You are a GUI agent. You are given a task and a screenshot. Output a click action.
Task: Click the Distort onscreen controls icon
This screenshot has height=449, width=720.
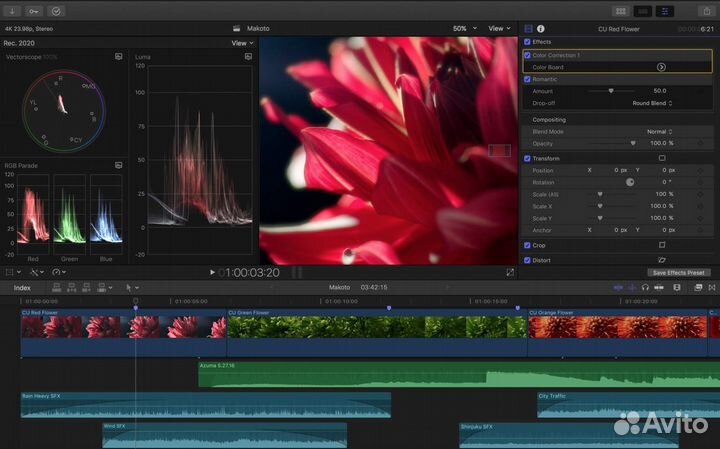coord(661,260)
